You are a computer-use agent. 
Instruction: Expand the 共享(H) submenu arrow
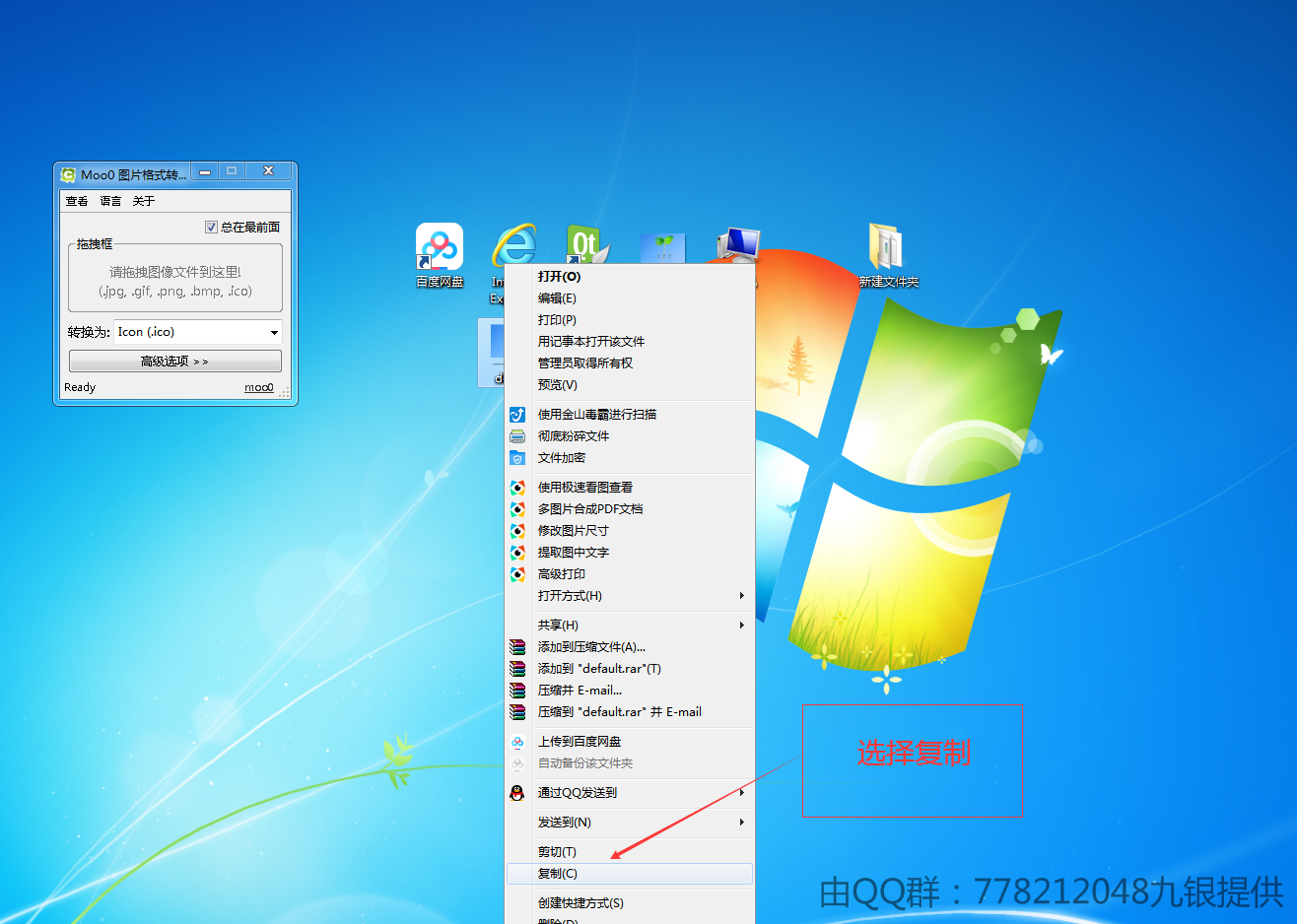click(x=742, y=626)
